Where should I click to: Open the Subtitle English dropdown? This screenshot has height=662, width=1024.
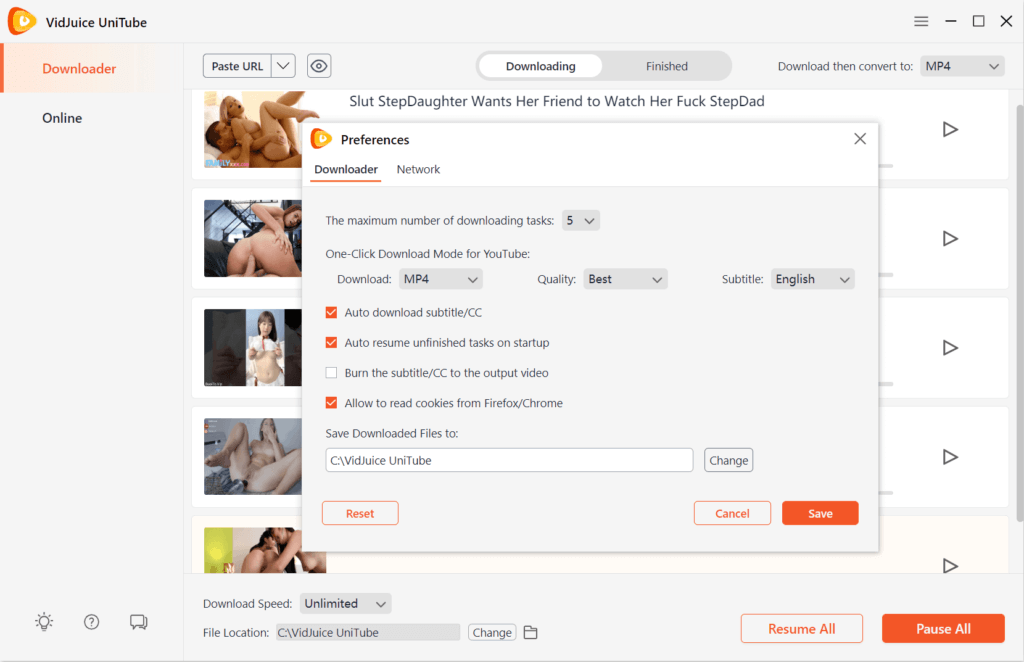812,279
